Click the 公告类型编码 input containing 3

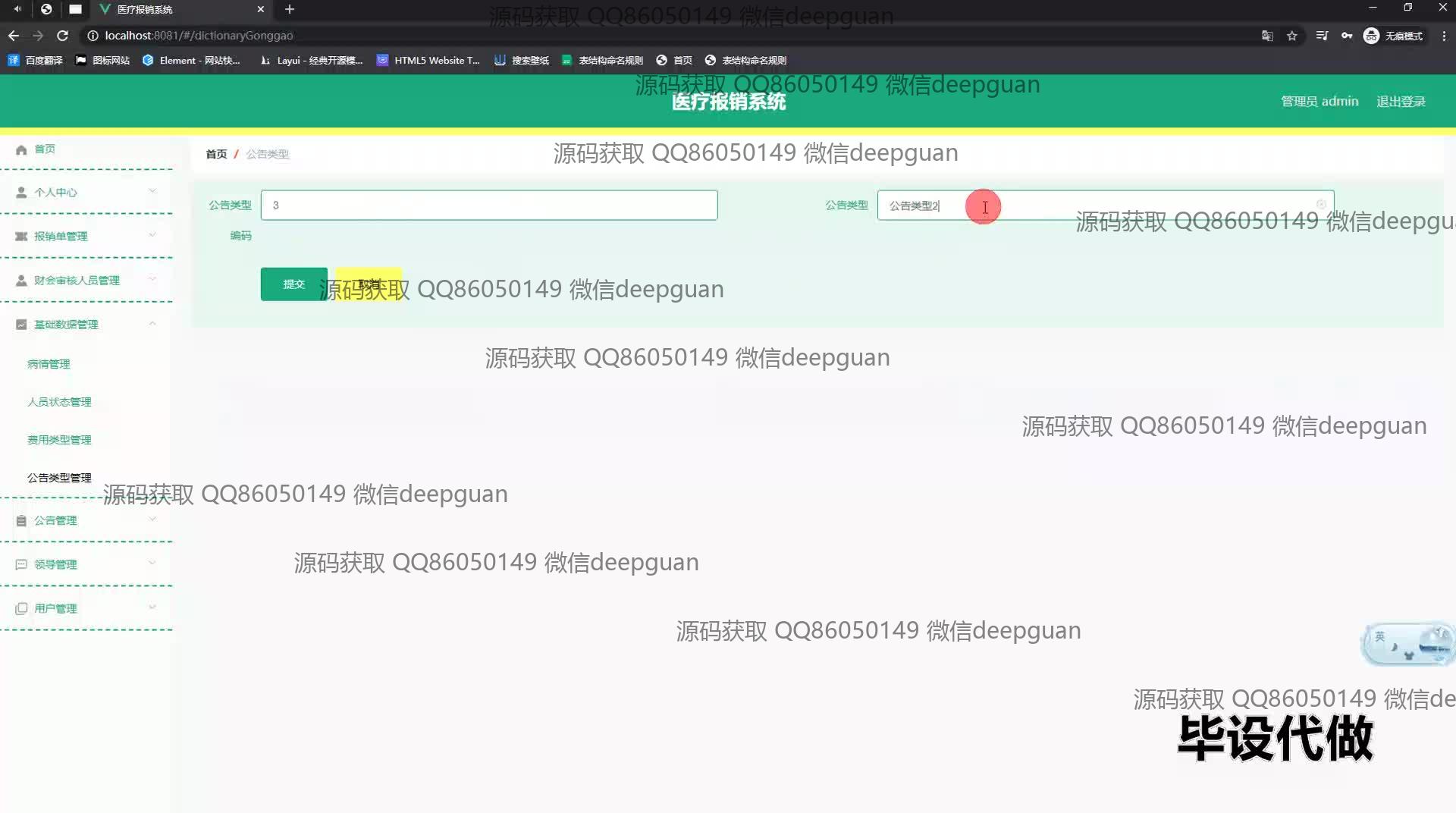click(489, 206)
